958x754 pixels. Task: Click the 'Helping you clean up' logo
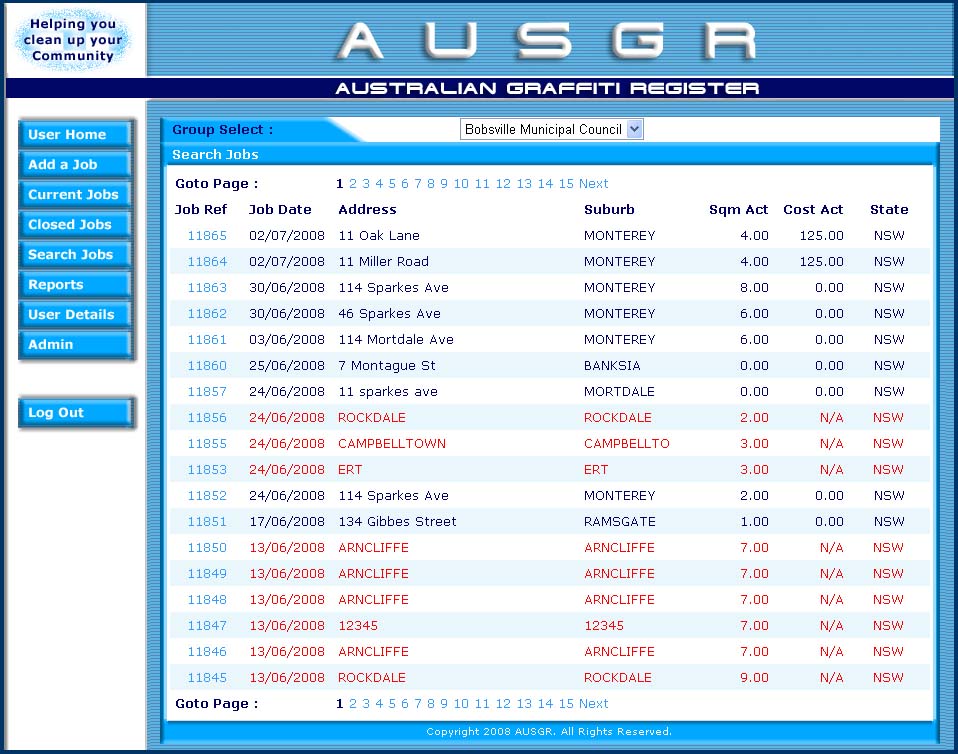[x=73, y=41]
